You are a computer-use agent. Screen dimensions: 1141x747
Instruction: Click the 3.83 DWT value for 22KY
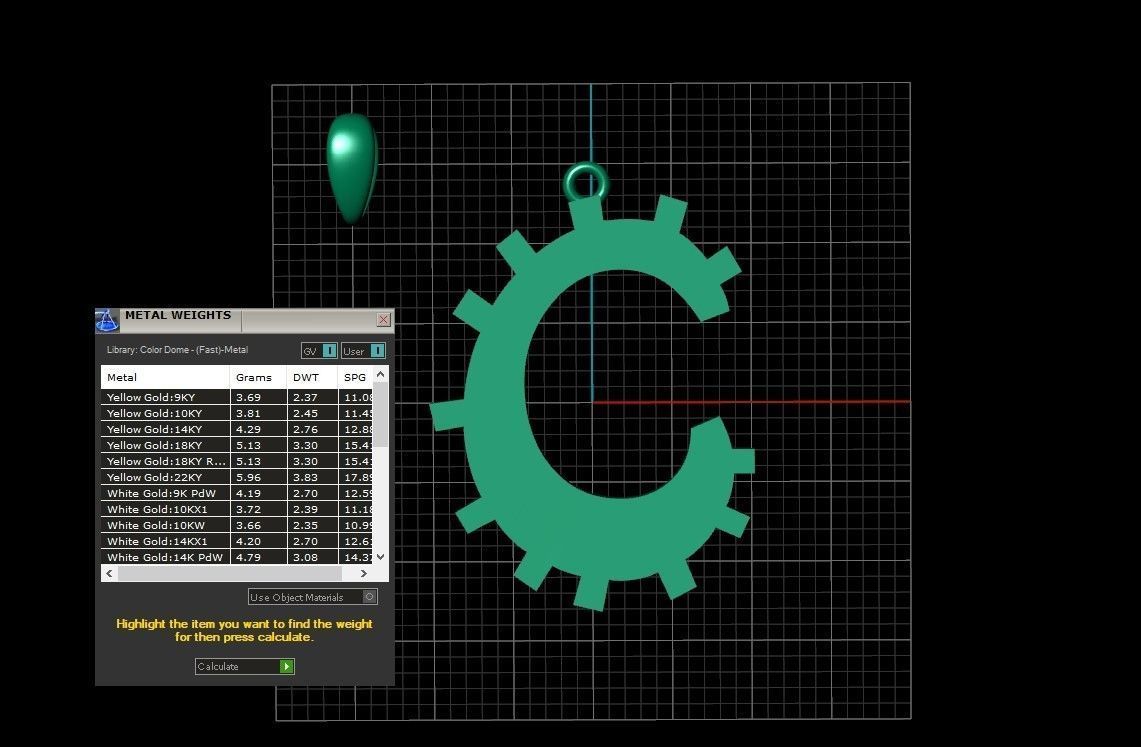pyautogui.click(x=305, y=477)
